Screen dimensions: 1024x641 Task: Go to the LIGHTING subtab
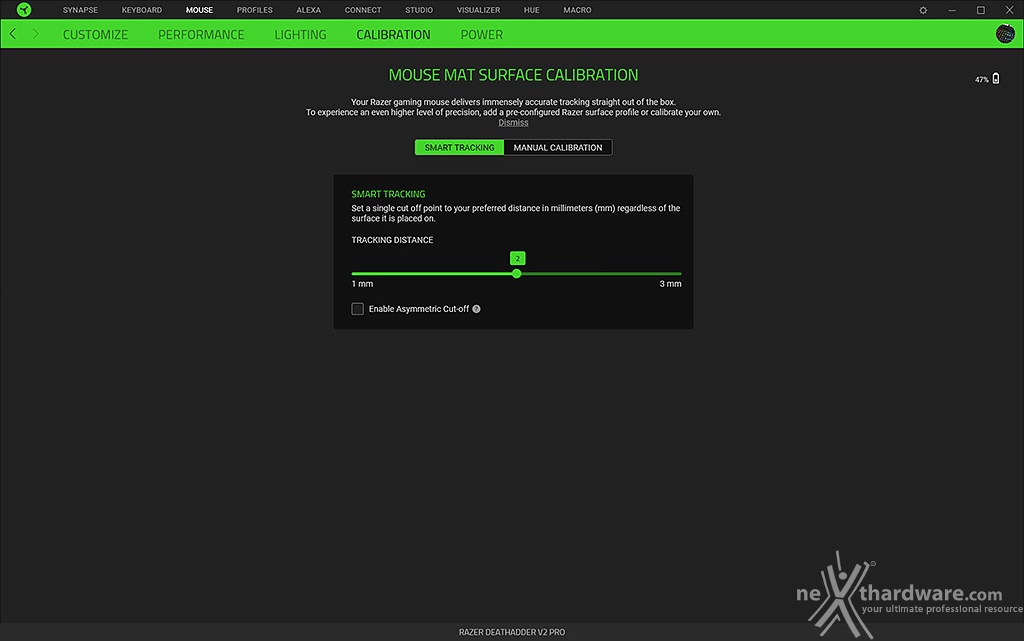tap(300, 35)
